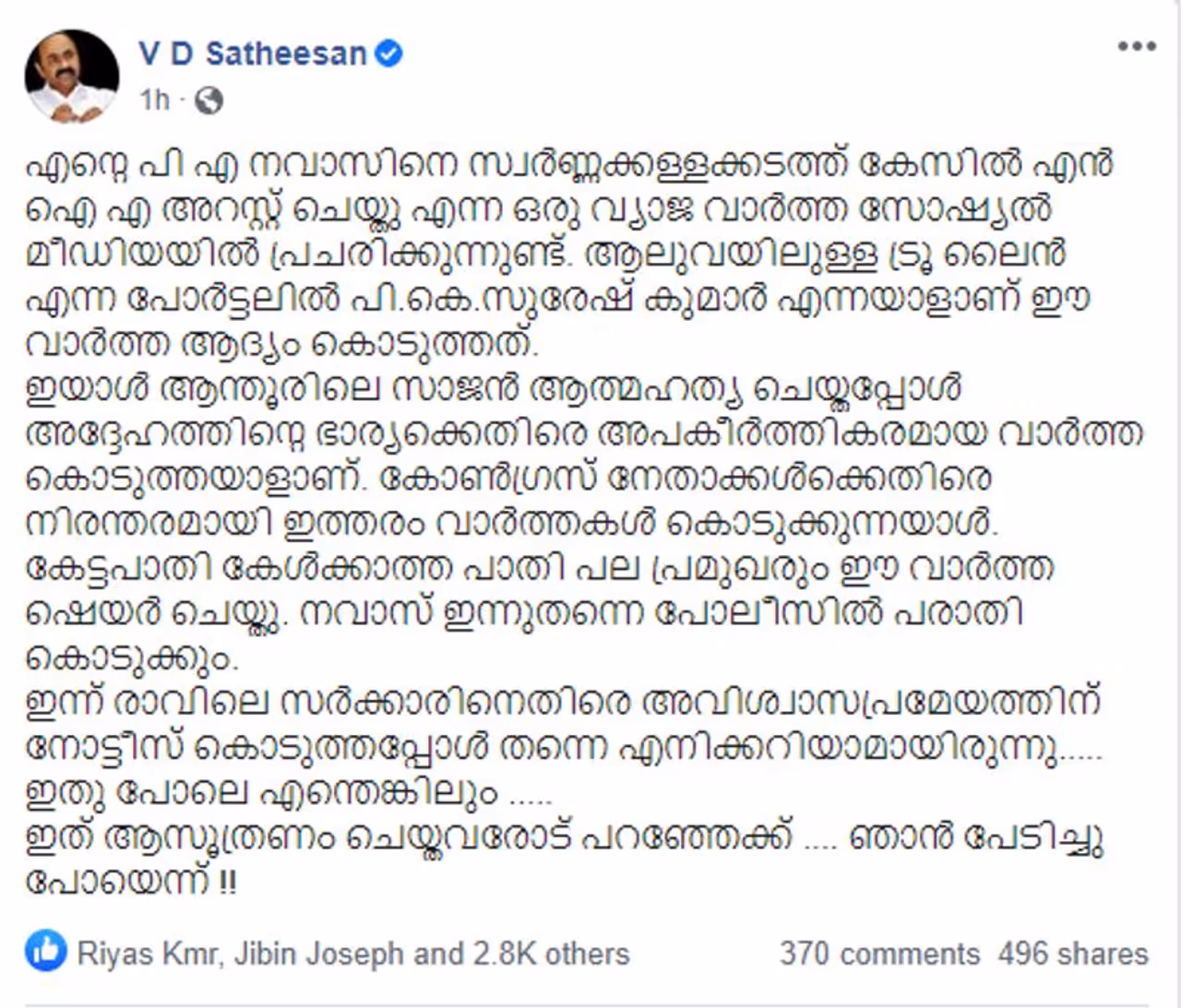Open the V D Satheesan profile name link
The width and height of the screenshot is (1181, 1008).
[x=253, y=53]
